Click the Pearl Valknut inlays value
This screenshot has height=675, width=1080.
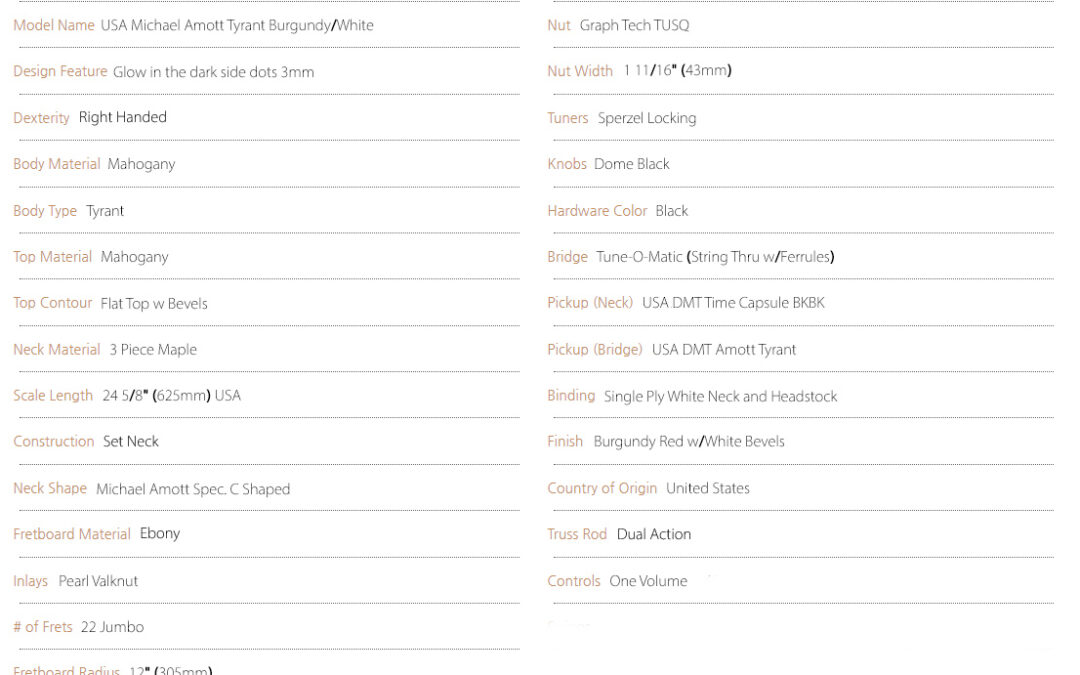pyautogui.click(x=98, y=581)
